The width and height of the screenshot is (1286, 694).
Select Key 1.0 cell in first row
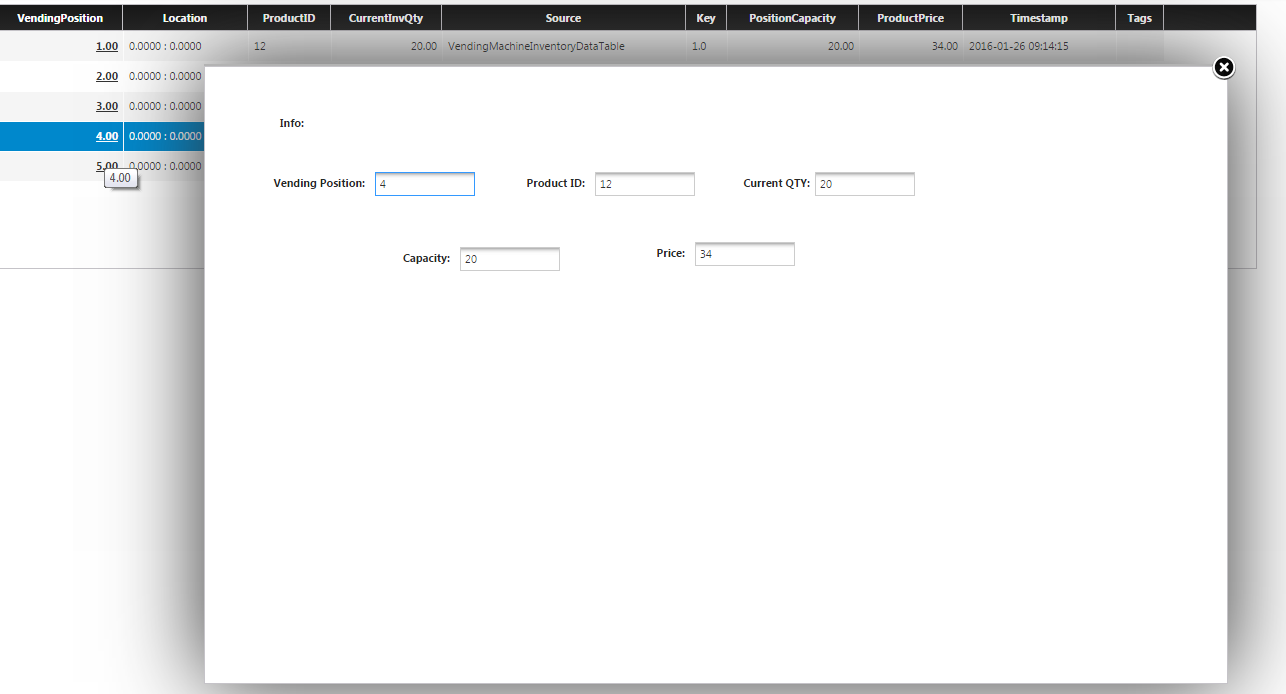pyautogui.click(x=706, y=46)
